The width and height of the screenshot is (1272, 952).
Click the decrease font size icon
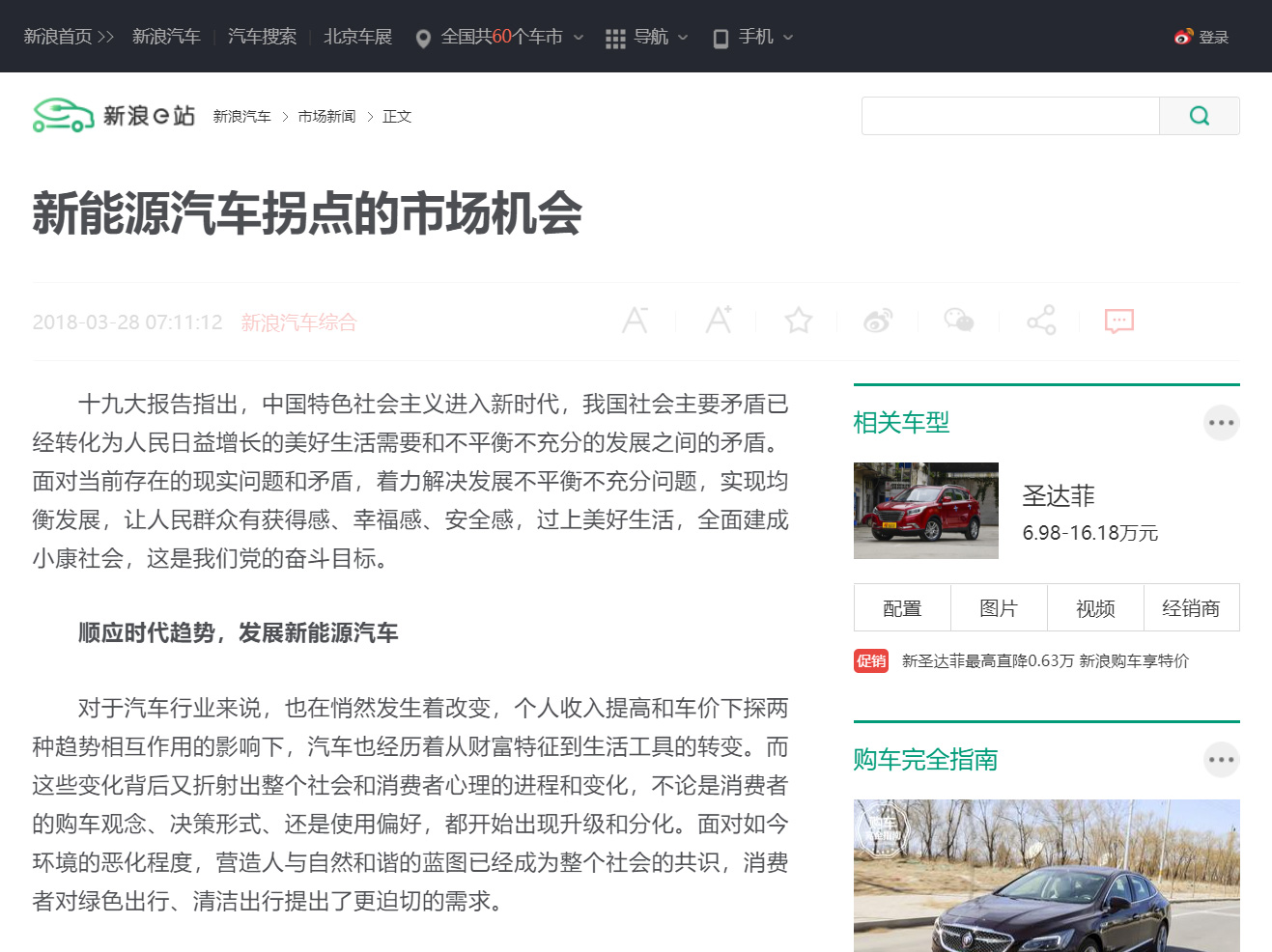[x=635, y=321]
